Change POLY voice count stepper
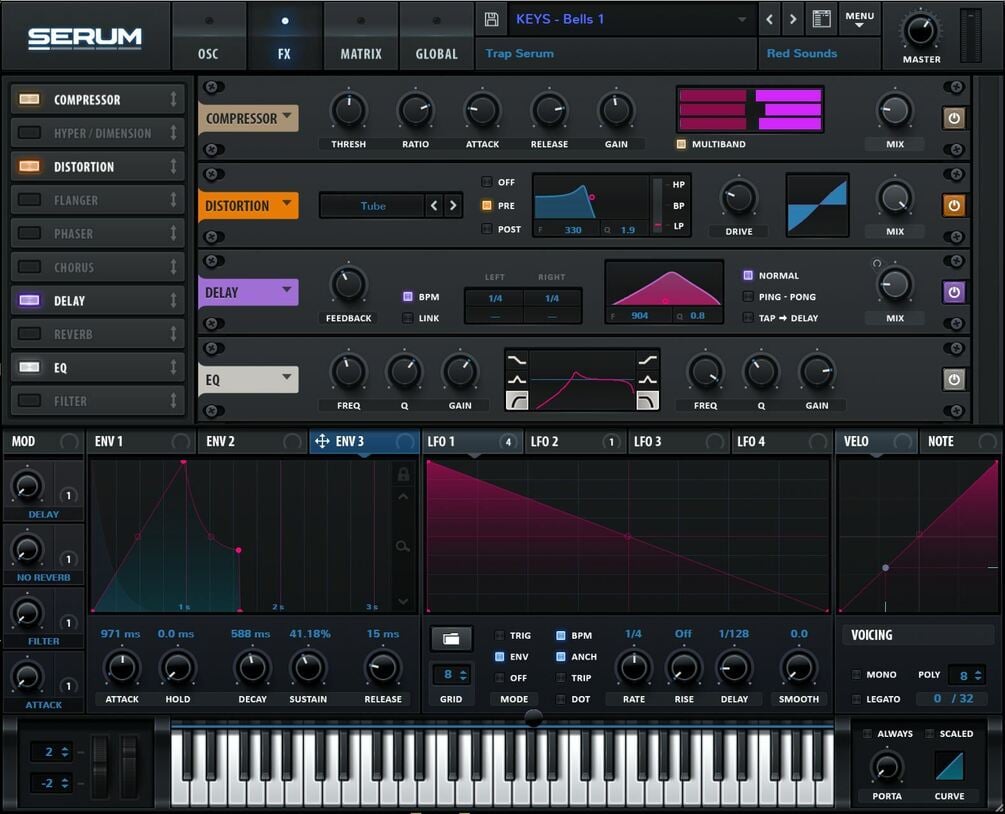 (x=977, y=675)
